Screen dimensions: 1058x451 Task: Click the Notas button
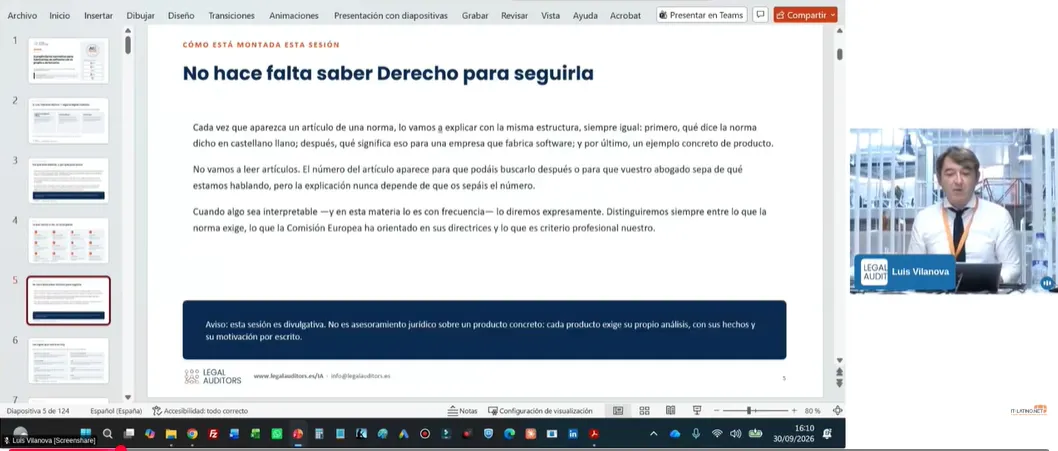463,410
